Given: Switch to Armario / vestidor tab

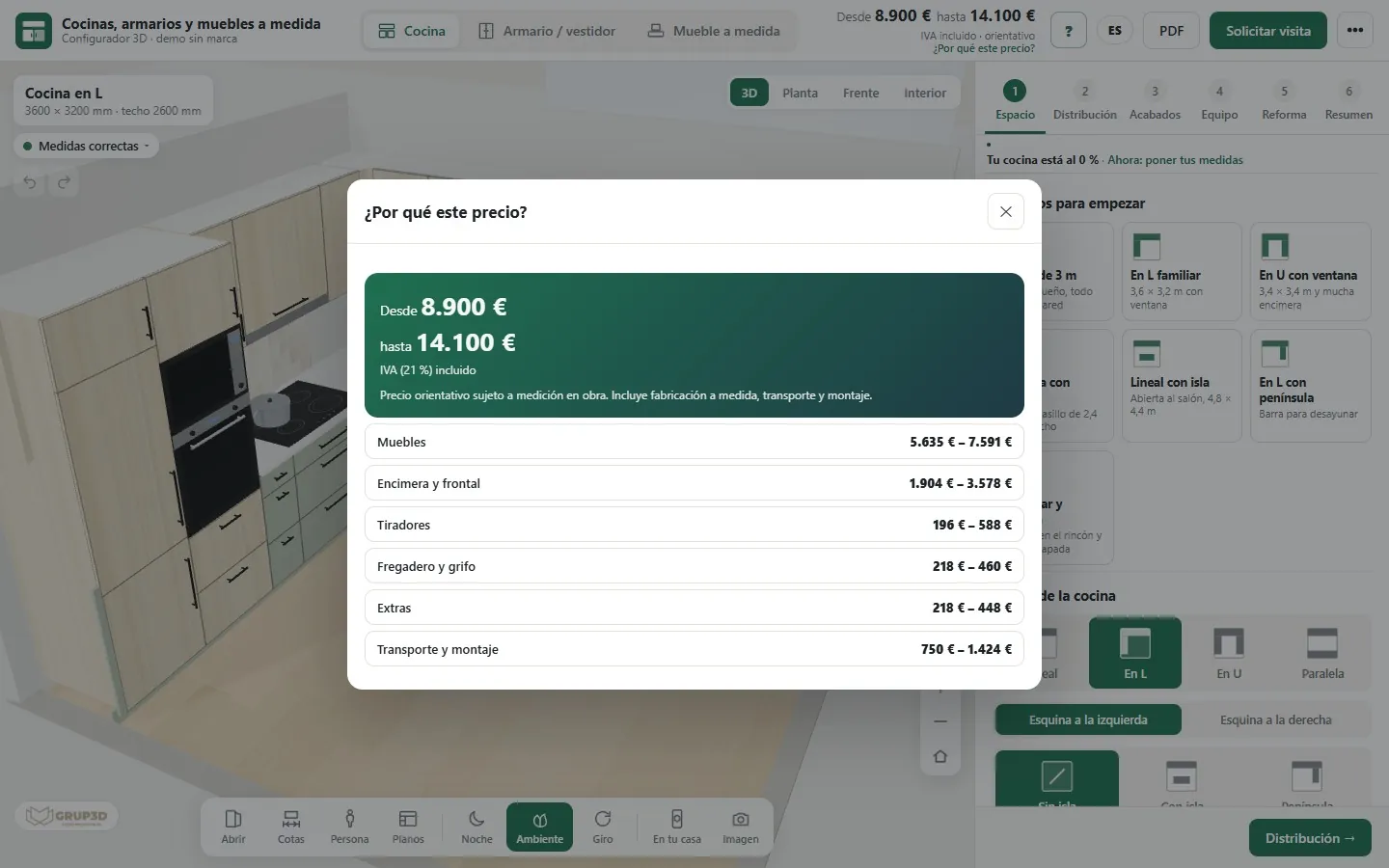Looking at the screenshot, I should coord(547,31).
